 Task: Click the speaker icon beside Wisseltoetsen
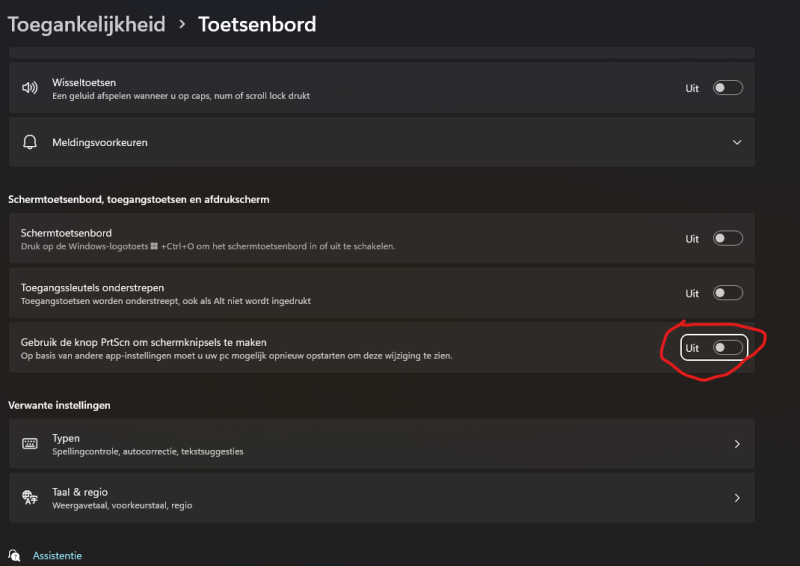click(30, 88)
